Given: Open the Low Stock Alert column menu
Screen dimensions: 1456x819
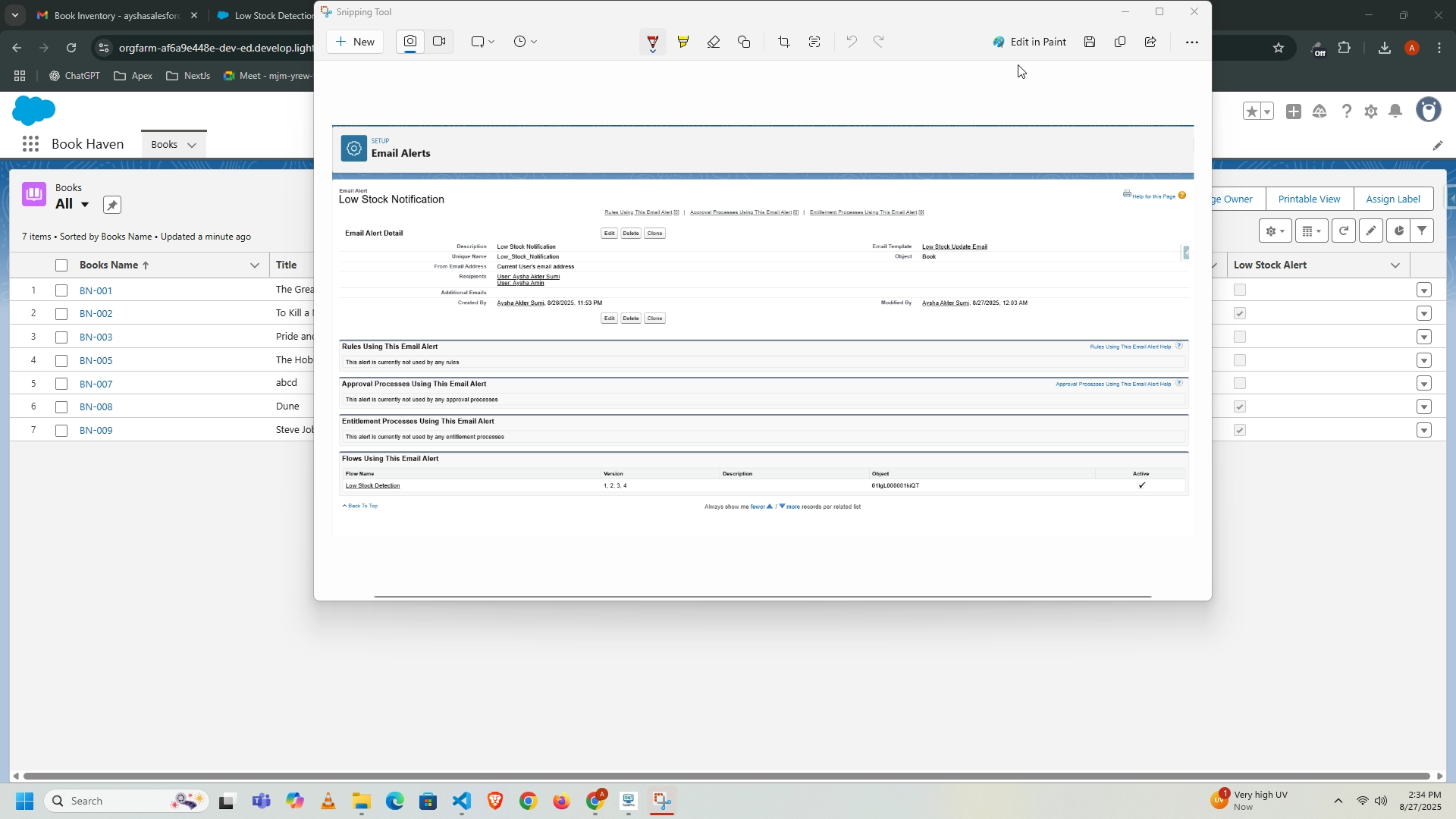Looking at the screenshot, I should pos(1395,265).
